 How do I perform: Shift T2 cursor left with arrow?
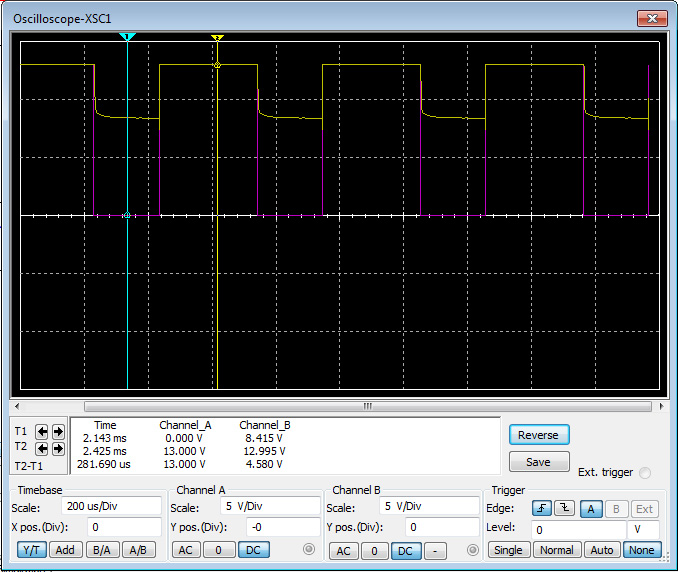click(42, 449)
